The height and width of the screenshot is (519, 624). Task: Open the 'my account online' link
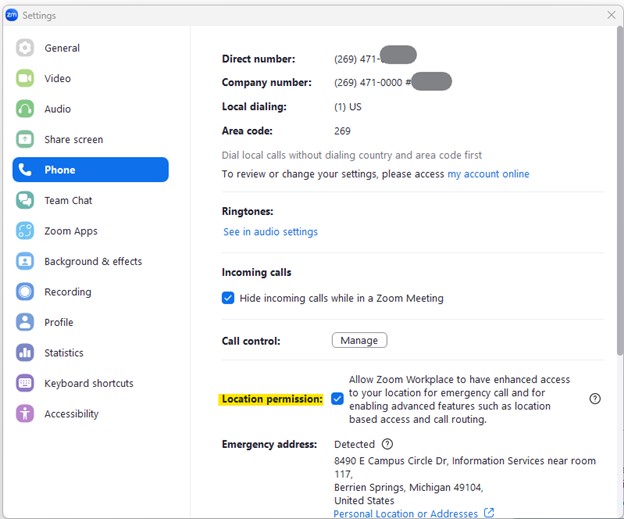click(488, 174)
